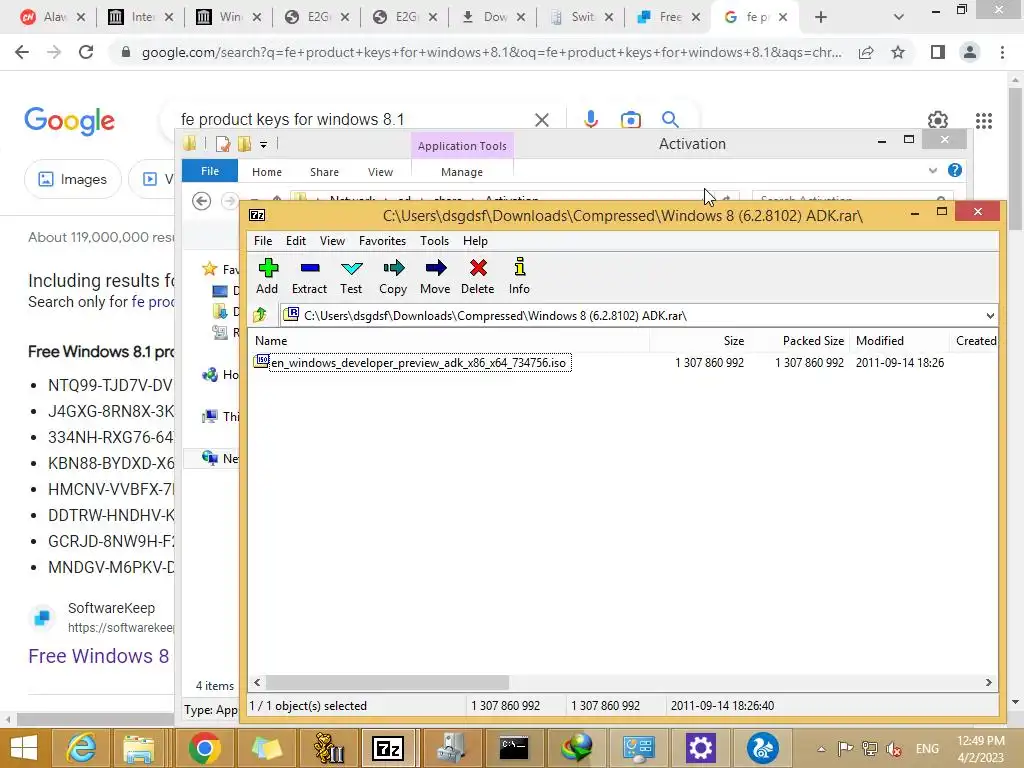Open Chrome profile avatar
Screen dimensions: 1024x768
tap(970, 52)
